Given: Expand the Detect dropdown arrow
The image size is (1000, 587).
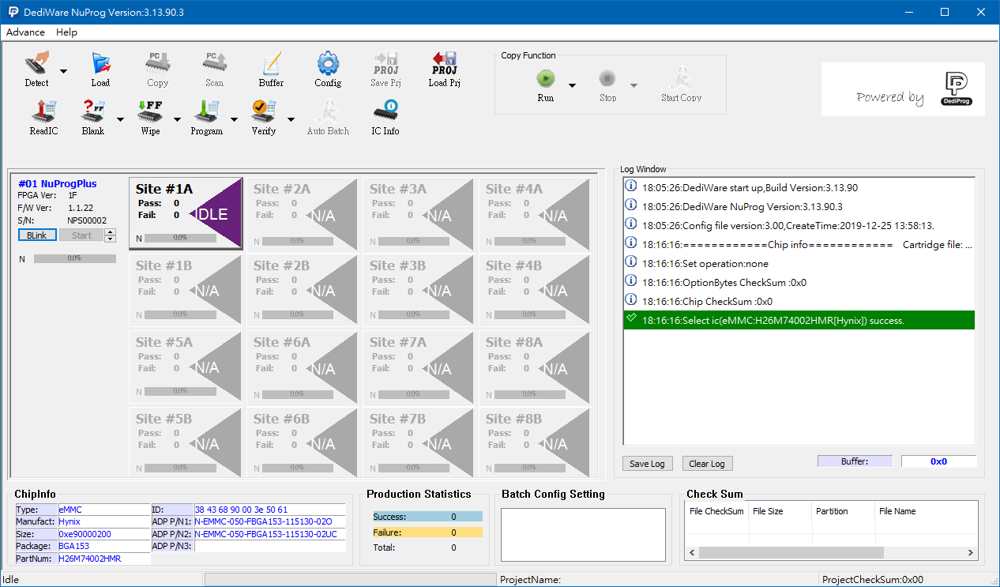Looking at the screenshot, I should coord(63,71).
